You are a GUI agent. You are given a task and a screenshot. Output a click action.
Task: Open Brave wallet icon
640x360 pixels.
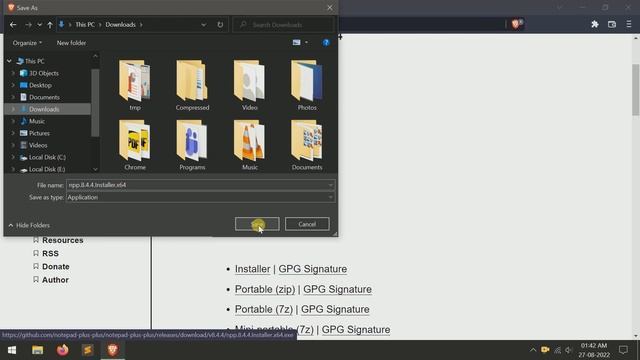coord(612,24)
